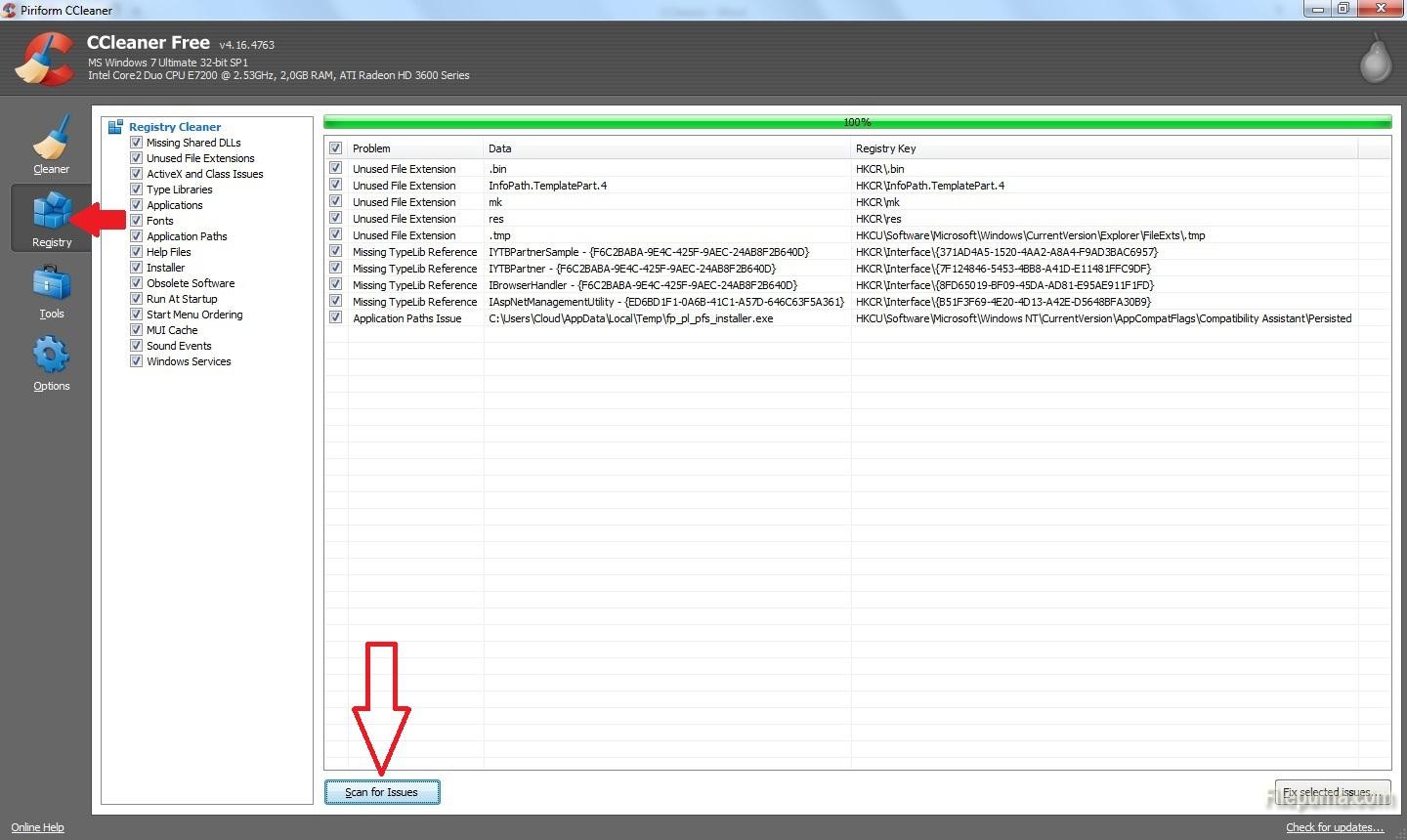The width and height of the screenshot is (1407, 840).
Task: Toggle select-all checkbox in results header
Action: (x=336, y=148)
